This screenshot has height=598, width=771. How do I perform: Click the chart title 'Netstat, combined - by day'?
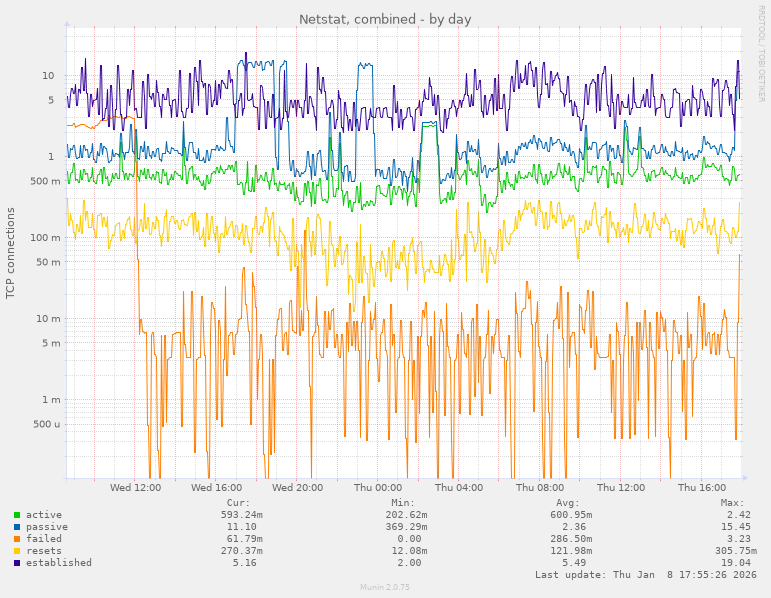385,19
